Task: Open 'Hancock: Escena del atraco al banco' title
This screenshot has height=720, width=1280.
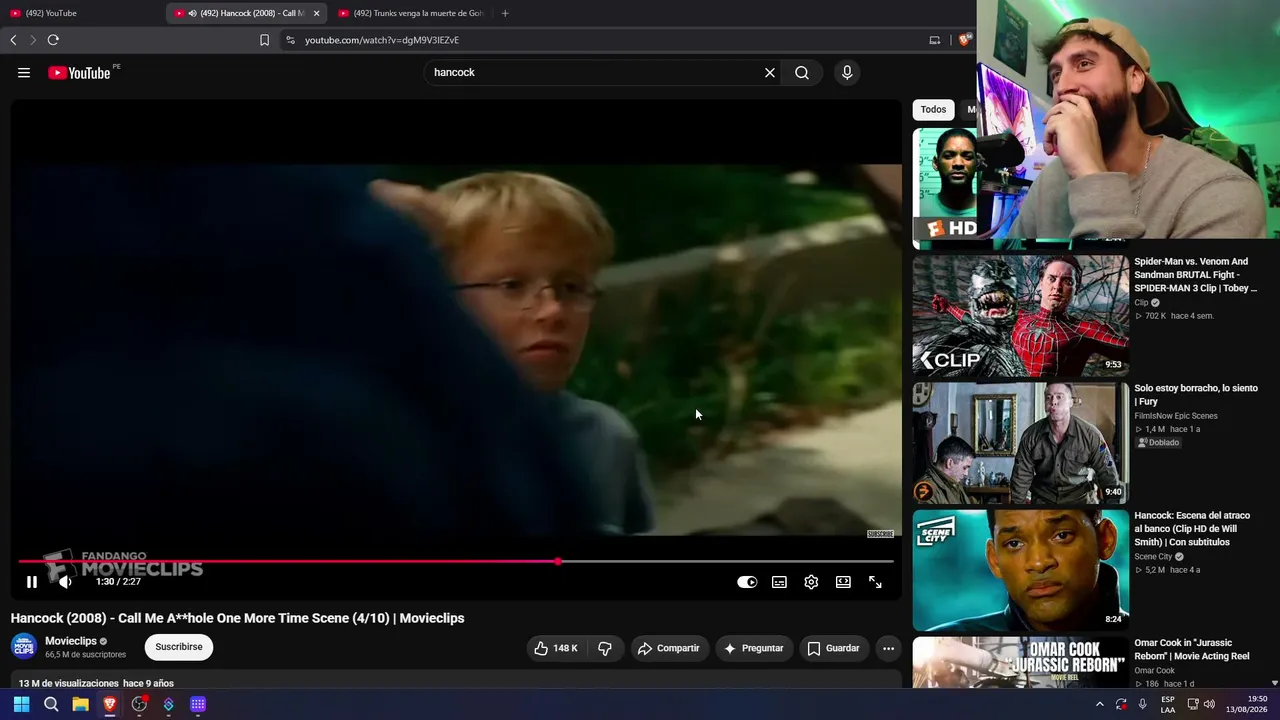Action: (x=1192, y=529)
